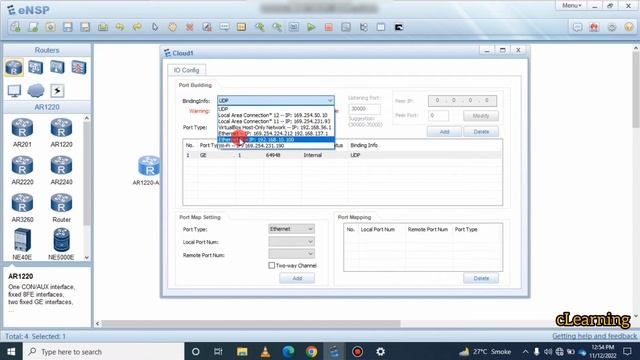Click the black CLI window toolbar icon
This screenshot has width=640, height=360.
point(399,27)
